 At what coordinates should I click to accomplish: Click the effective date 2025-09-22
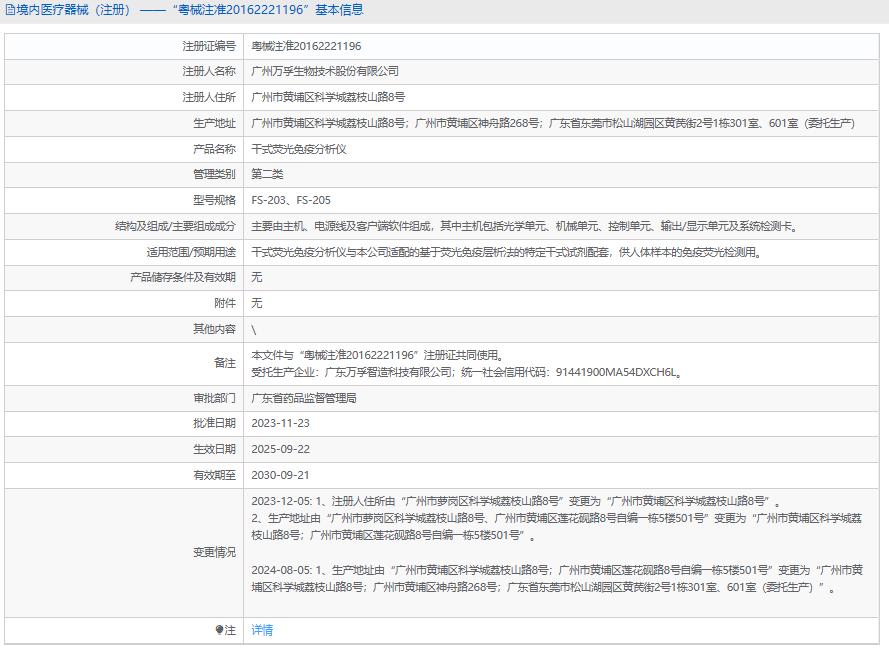(279, 449)
